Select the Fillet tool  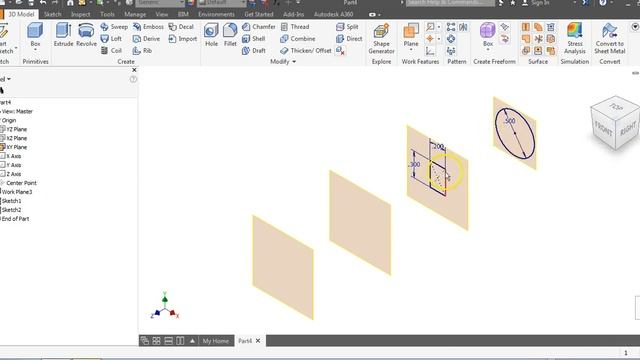(230, 35)
